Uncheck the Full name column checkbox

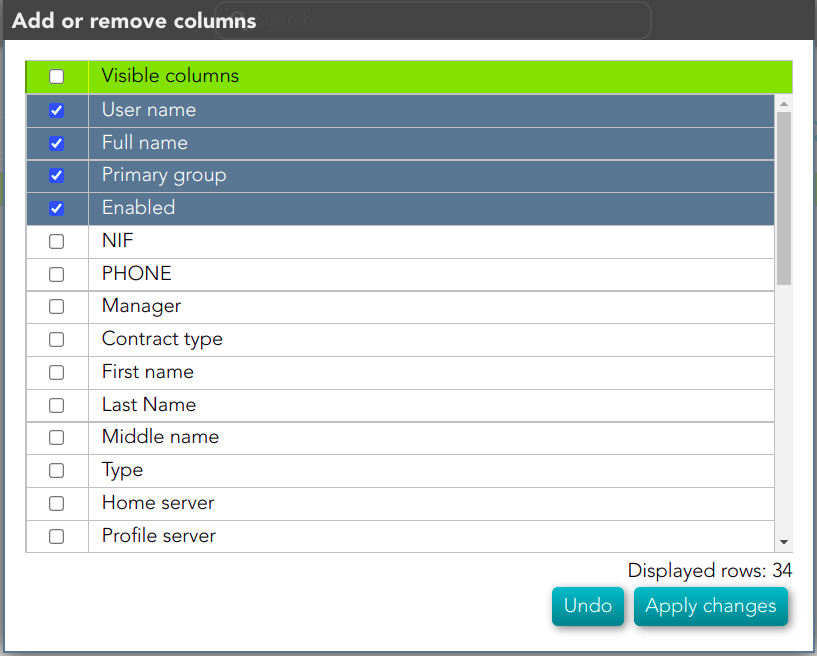[56, 143]
